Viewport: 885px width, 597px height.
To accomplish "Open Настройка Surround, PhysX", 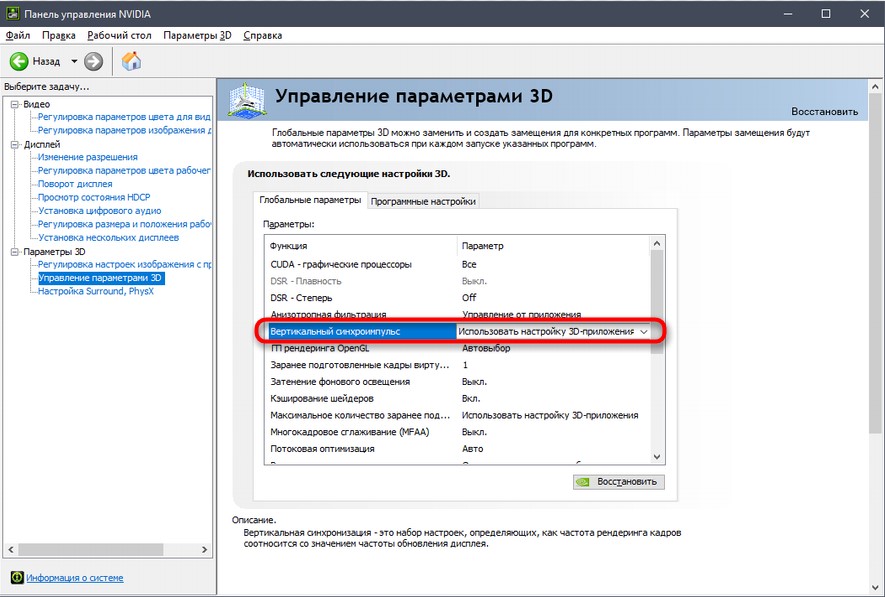I will coord(95,291).
